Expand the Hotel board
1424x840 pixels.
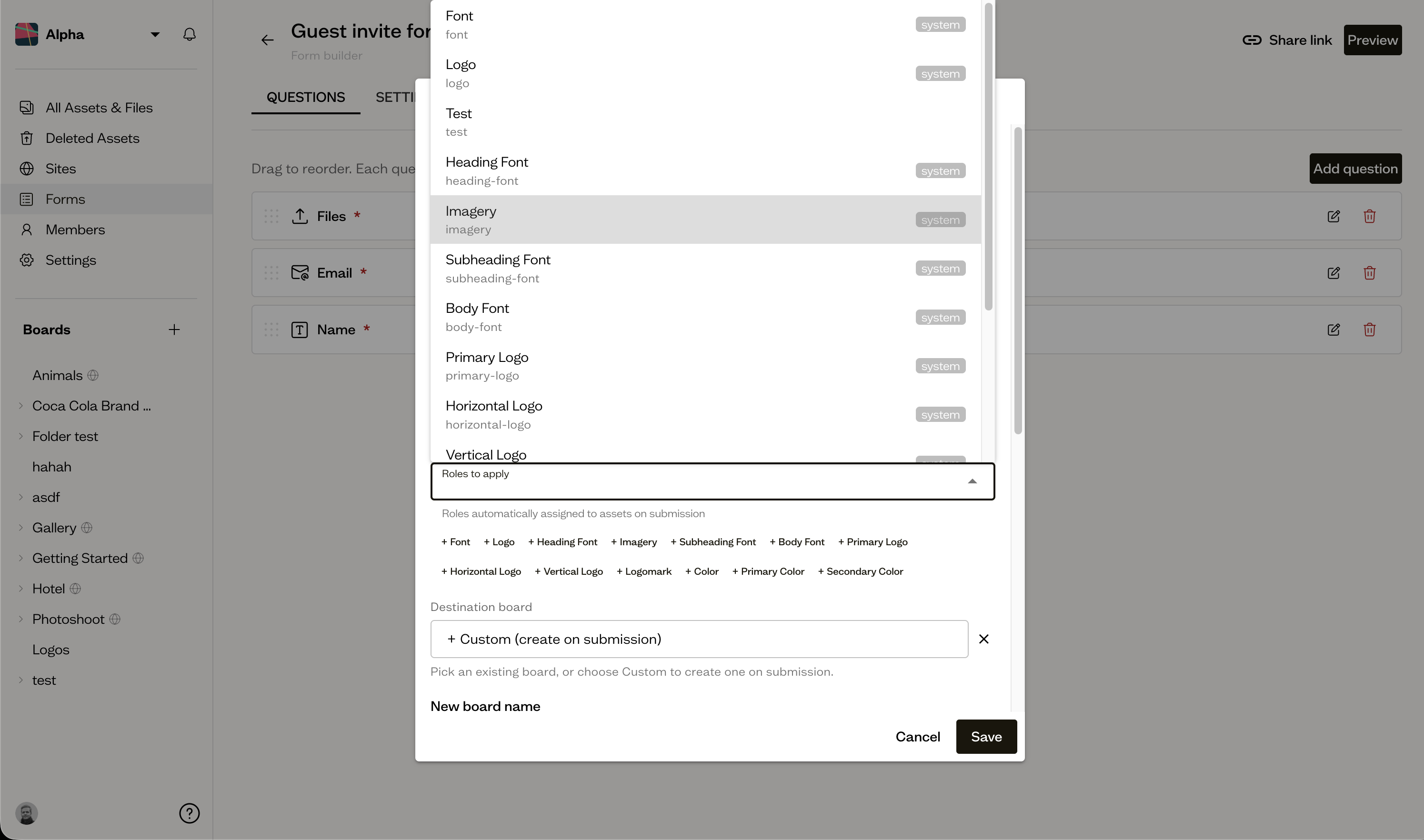pos(21,589)
